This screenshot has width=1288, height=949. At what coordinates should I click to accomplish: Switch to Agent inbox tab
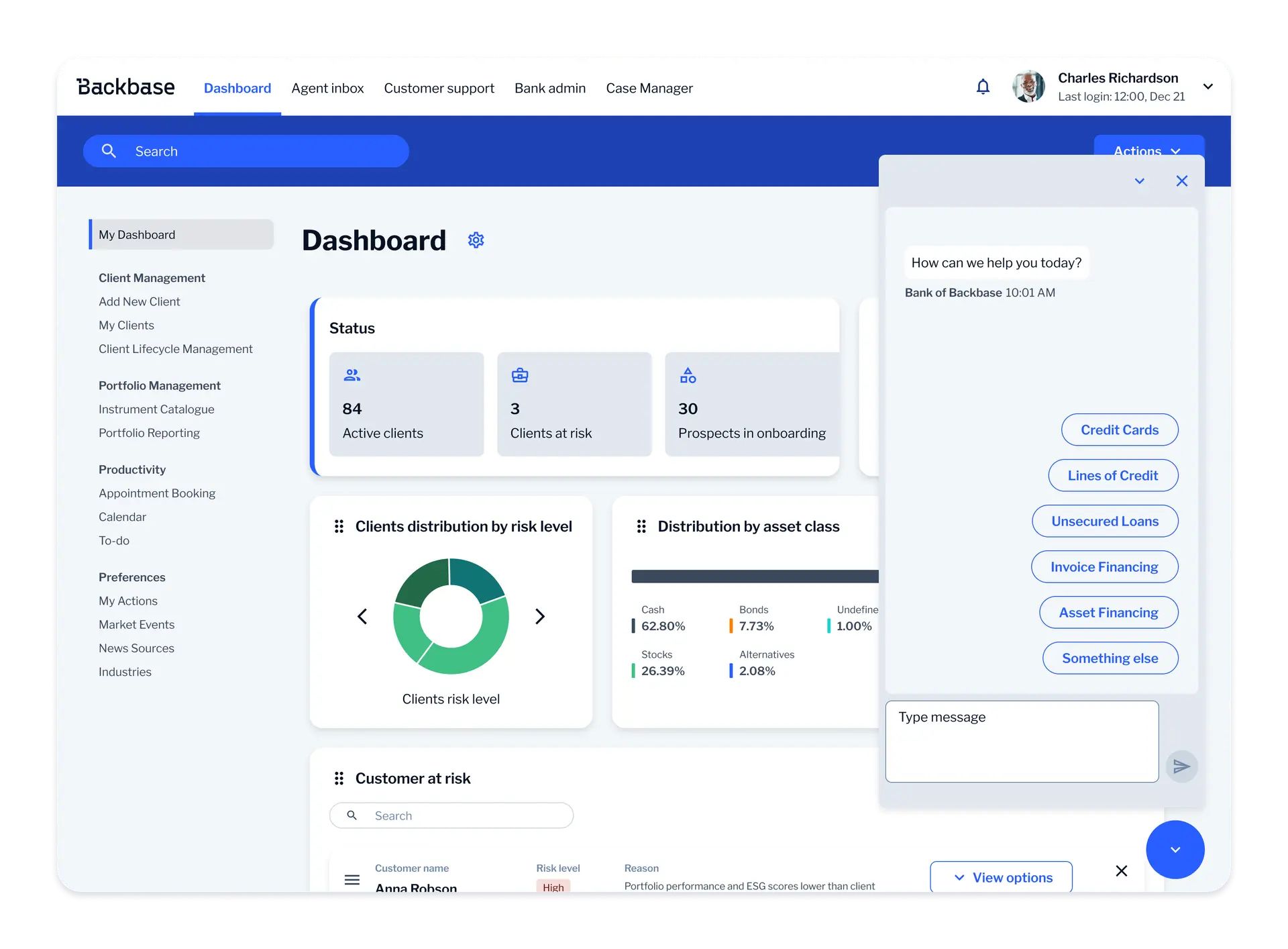(327, 88)
